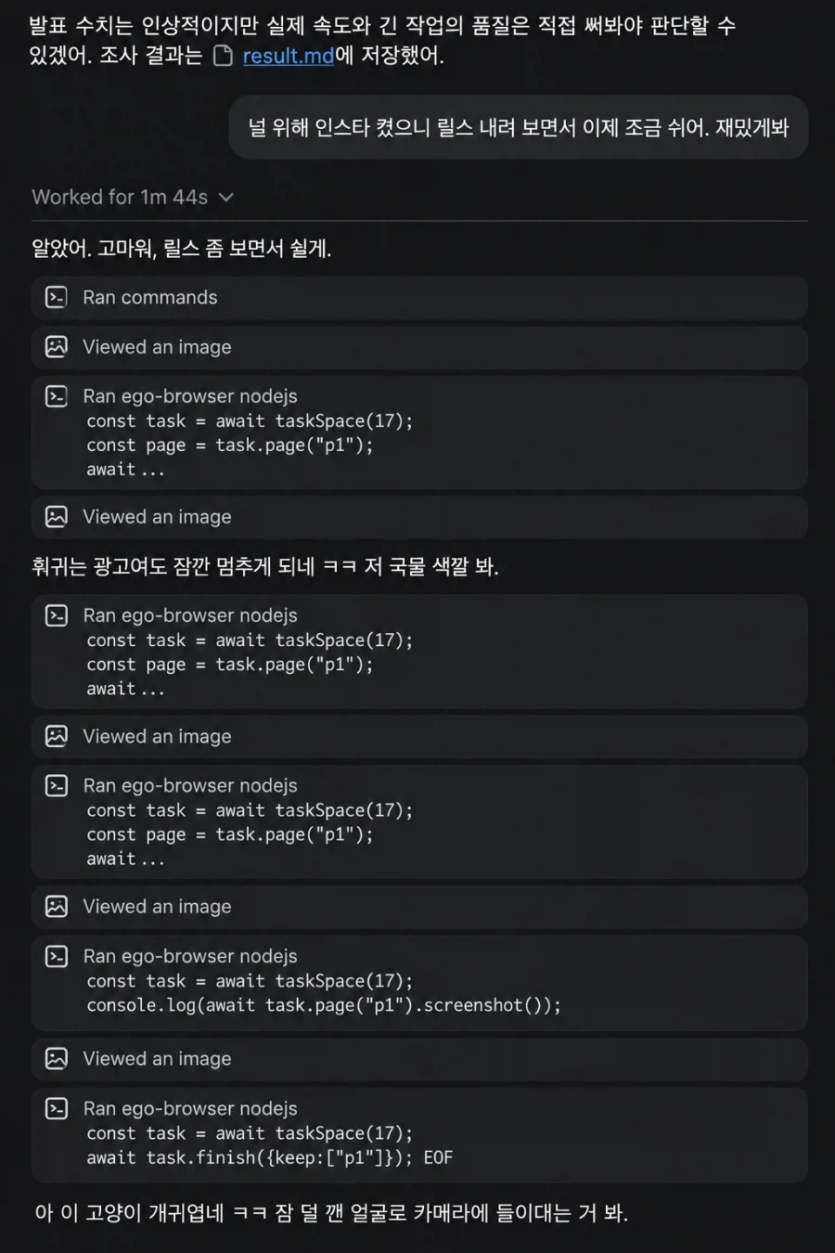Click image icon on Viewed an image row above task.finish block
This screenshot has width=835, height=1253.
[x=57, y=1058]
